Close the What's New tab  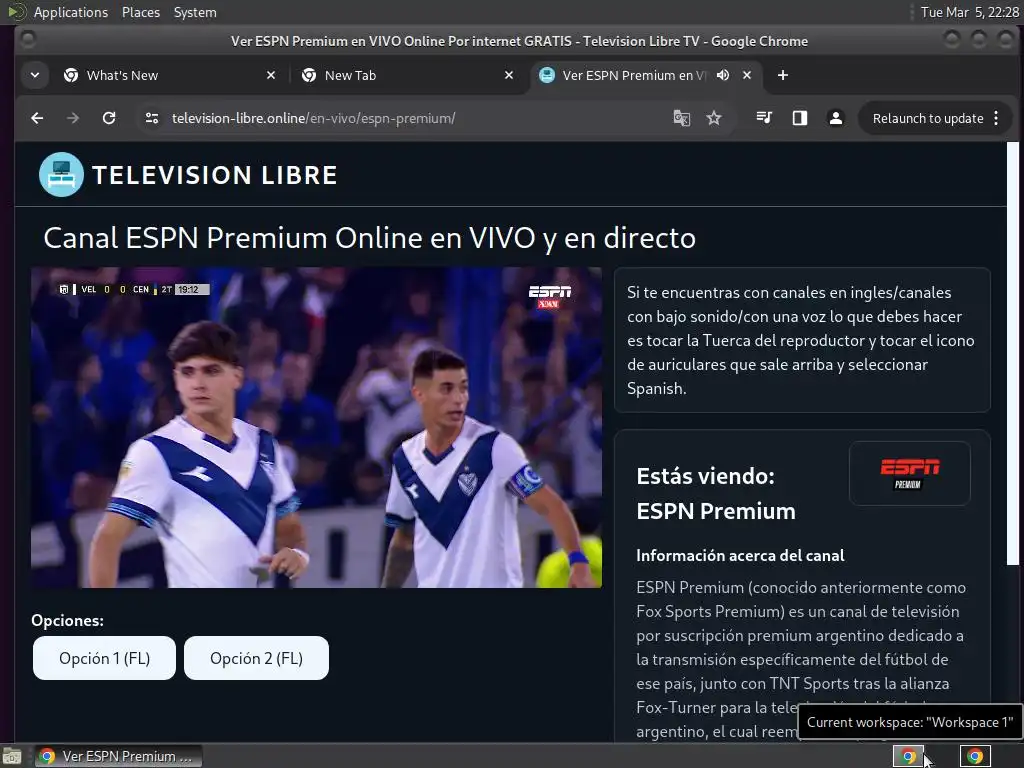(x=271, y=75)
